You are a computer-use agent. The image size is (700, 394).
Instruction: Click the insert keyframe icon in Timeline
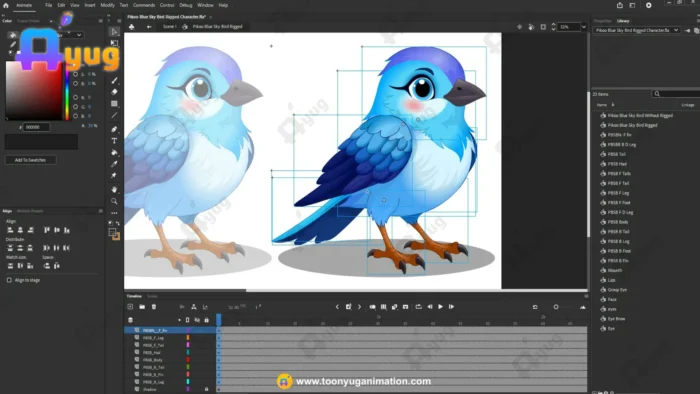point(348,307)
